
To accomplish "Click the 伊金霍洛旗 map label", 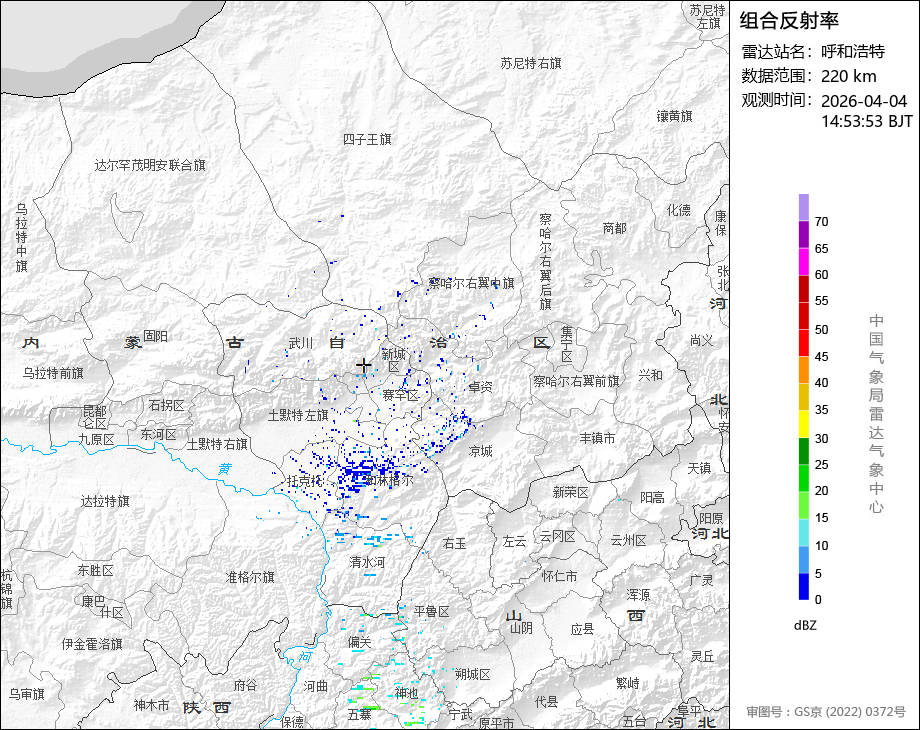I will click(92, 644).
